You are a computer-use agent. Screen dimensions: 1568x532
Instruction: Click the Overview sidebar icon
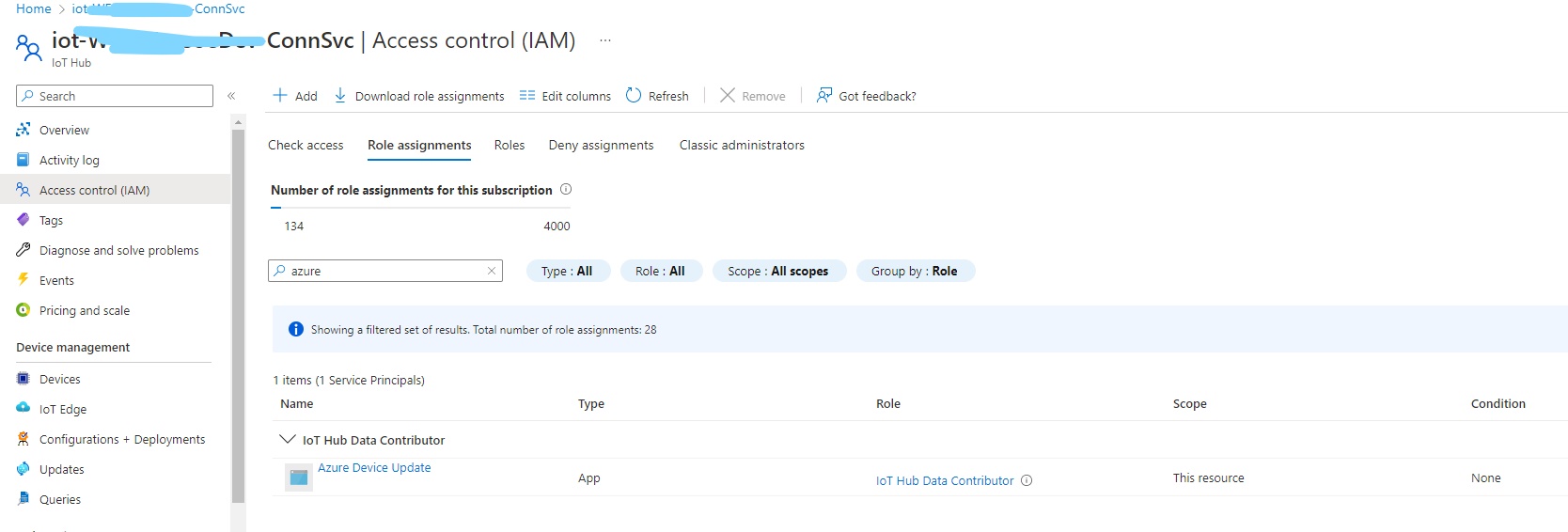(x=24, y=130)
